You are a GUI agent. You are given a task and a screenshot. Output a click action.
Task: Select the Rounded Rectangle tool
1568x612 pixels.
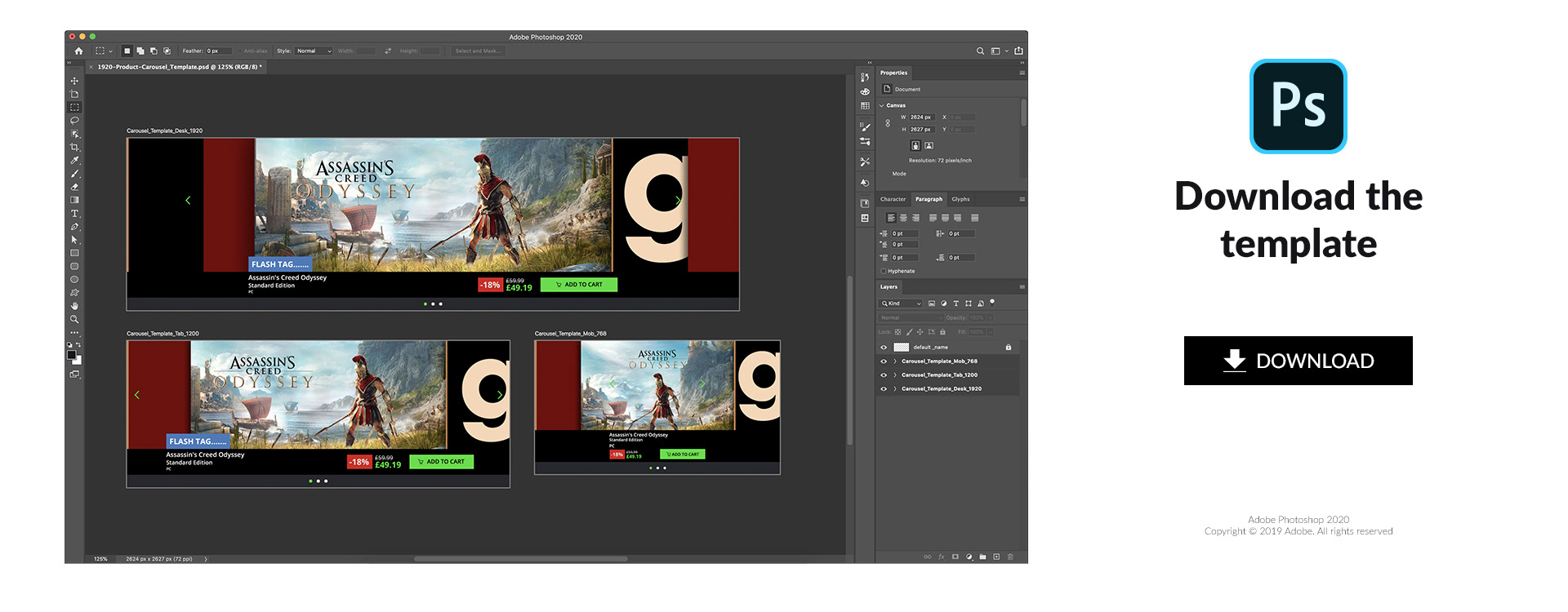tap(74, 266)
